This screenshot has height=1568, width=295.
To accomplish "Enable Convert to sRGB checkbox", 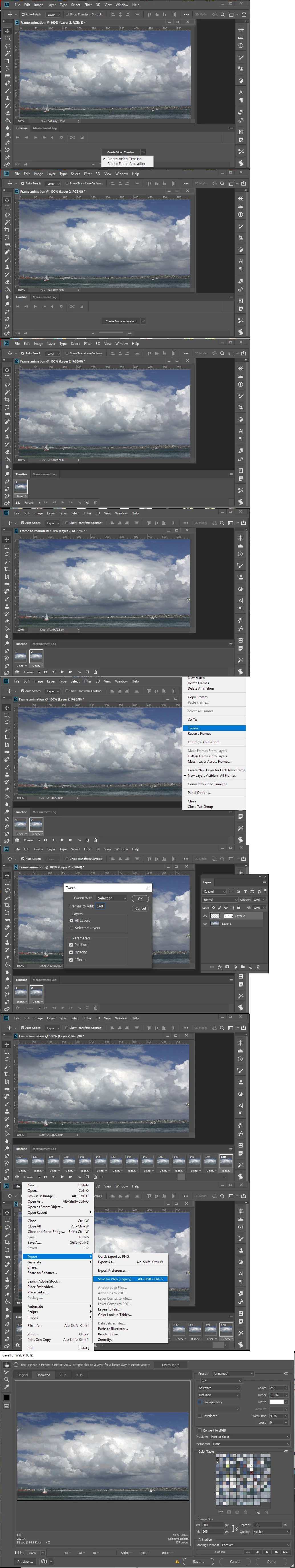I will (x=200, y=1430).
